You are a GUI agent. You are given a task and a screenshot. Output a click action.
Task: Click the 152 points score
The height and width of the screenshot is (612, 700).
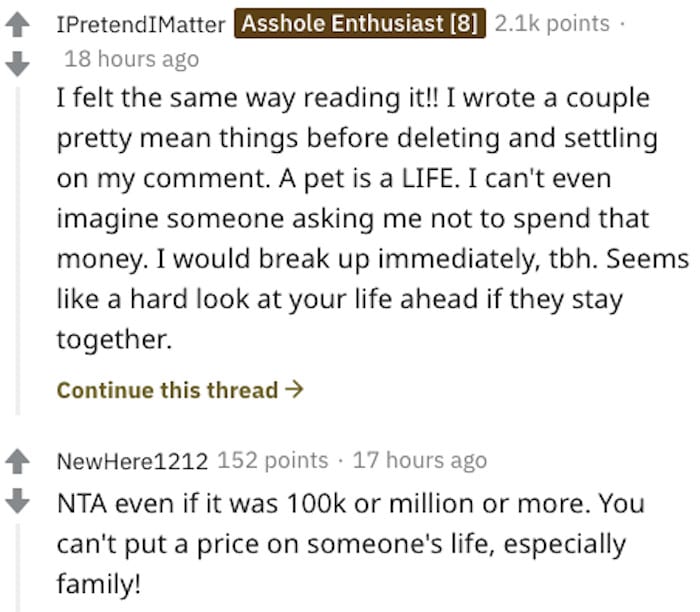273,461
